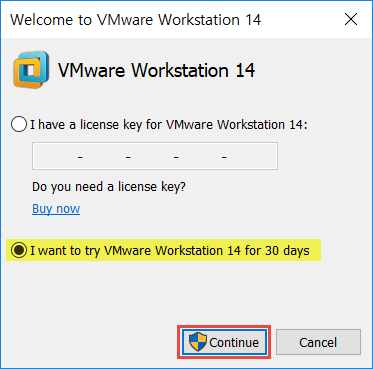The image size is (373, 369).
Task: Click the 'VMware Workstation 14' heading text
Action: [157, 70]
